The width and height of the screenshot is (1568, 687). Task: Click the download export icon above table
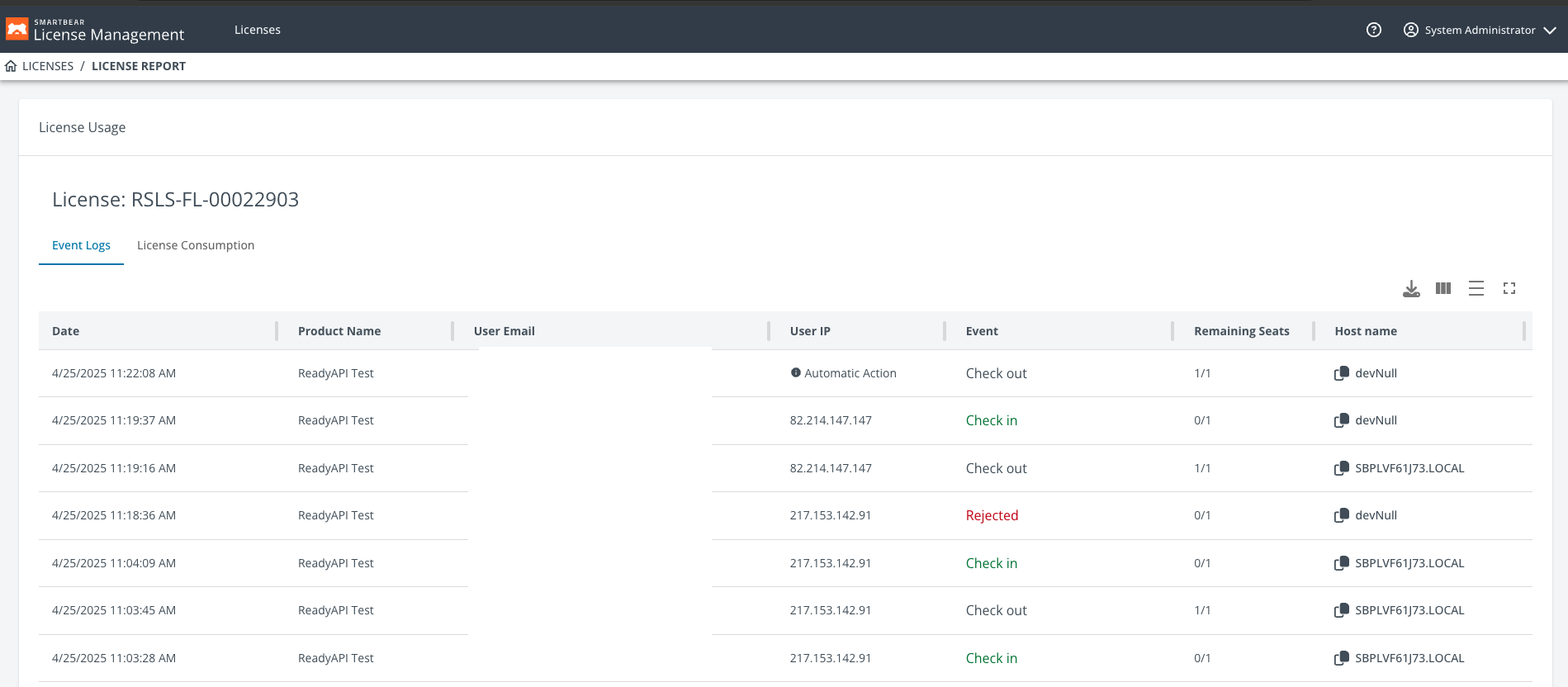pos(1411,289)
